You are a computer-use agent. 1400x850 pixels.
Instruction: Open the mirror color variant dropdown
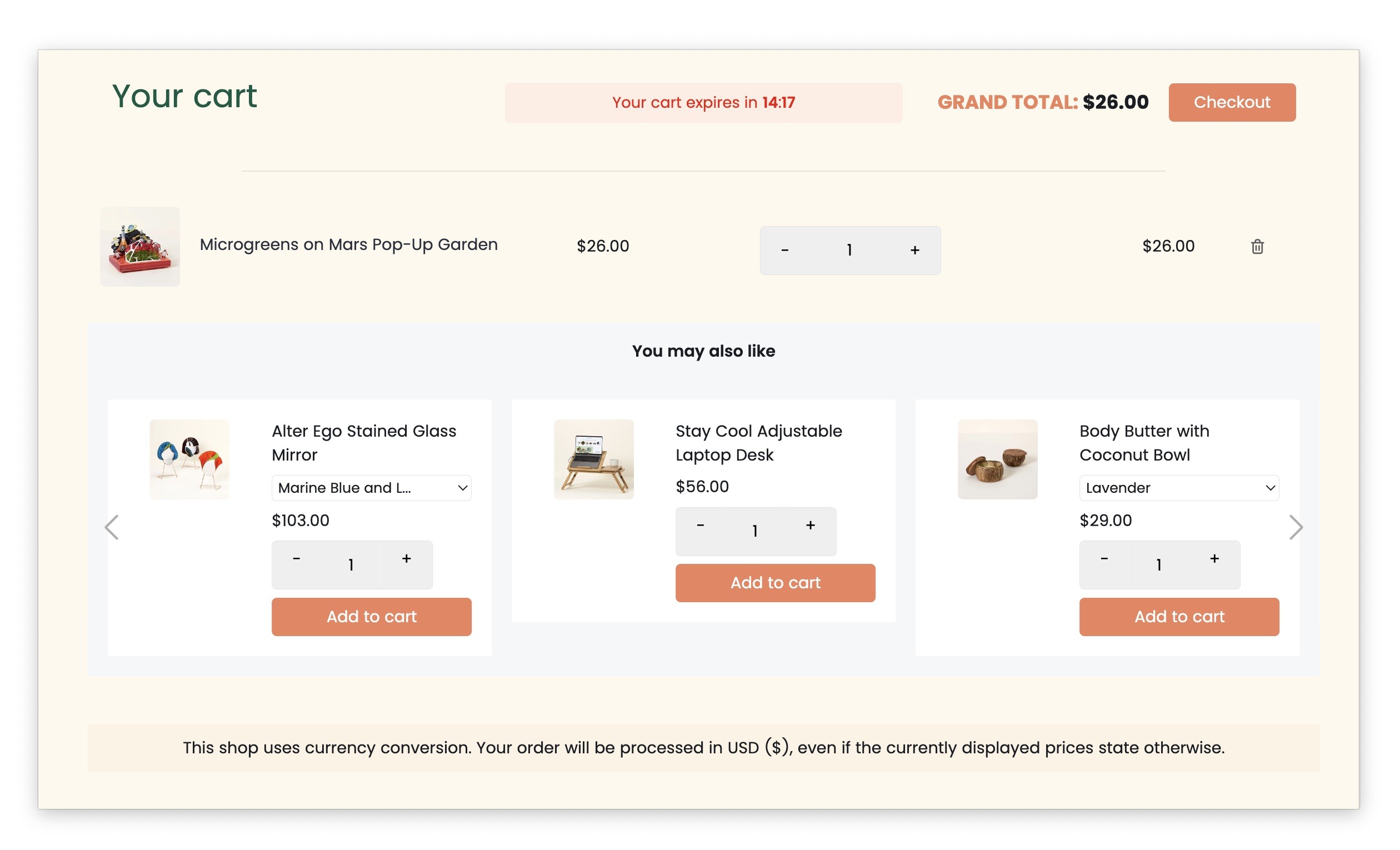pyautogui.click(x=372, y=488)
